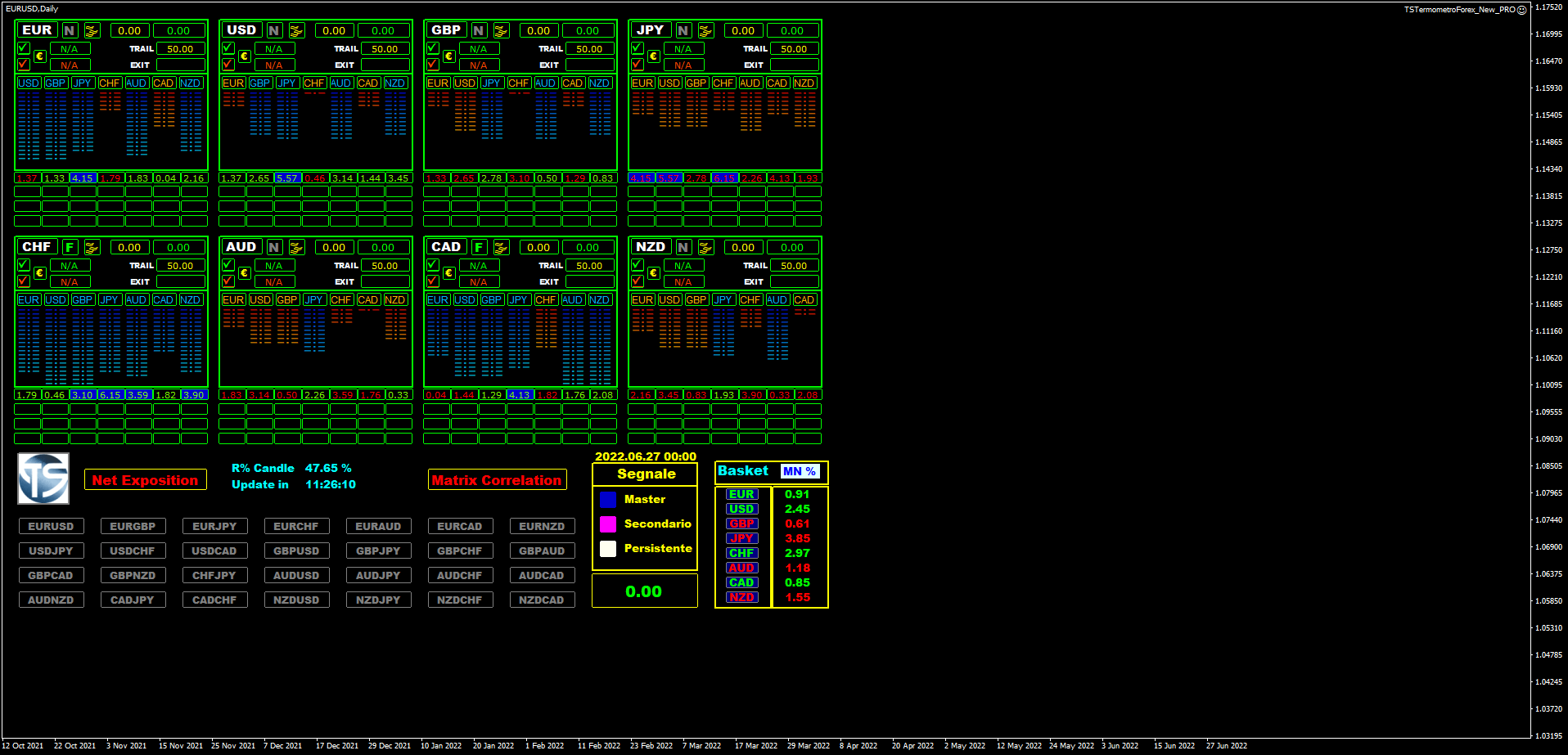
Task: Click the USDCHF pair button
Action: click(x=133, y=551)
